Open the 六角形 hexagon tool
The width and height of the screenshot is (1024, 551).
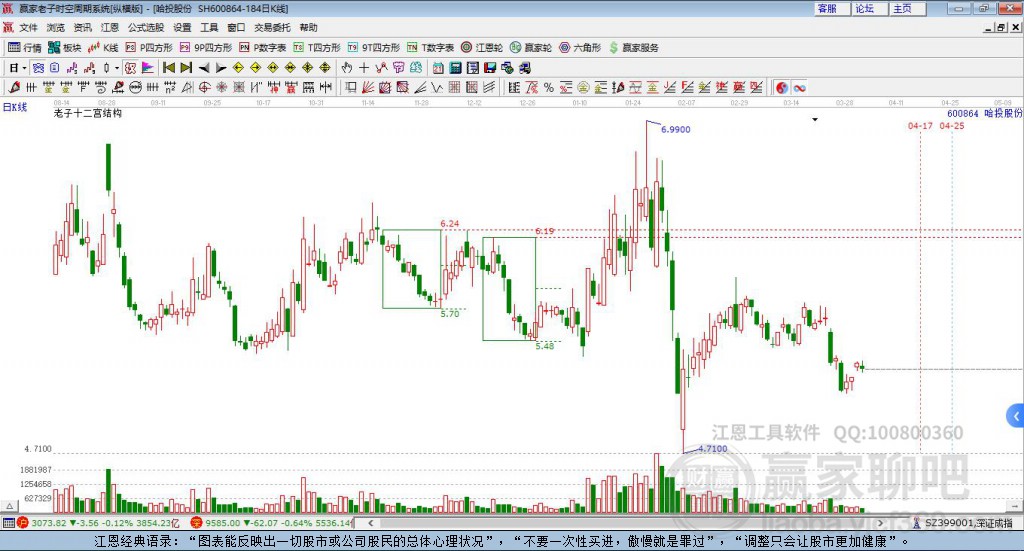tap(580, 48)
